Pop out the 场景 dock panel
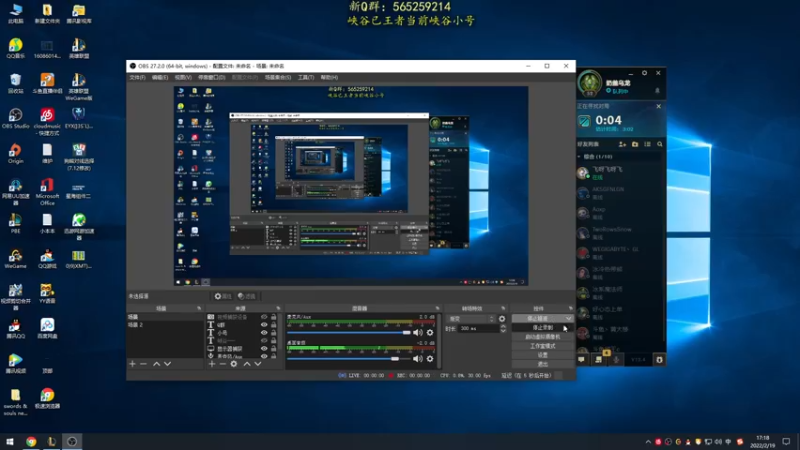 [x=199, y=308]
